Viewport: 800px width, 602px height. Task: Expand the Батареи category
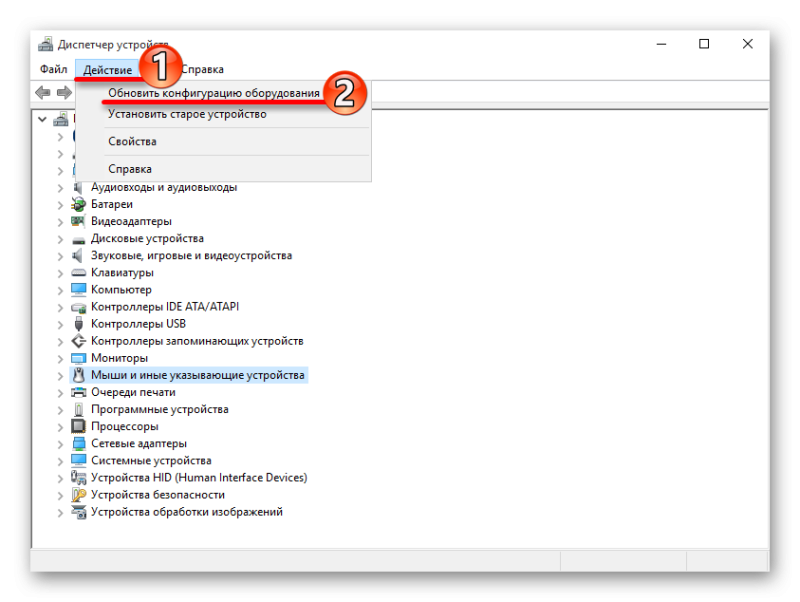point(60,206)
